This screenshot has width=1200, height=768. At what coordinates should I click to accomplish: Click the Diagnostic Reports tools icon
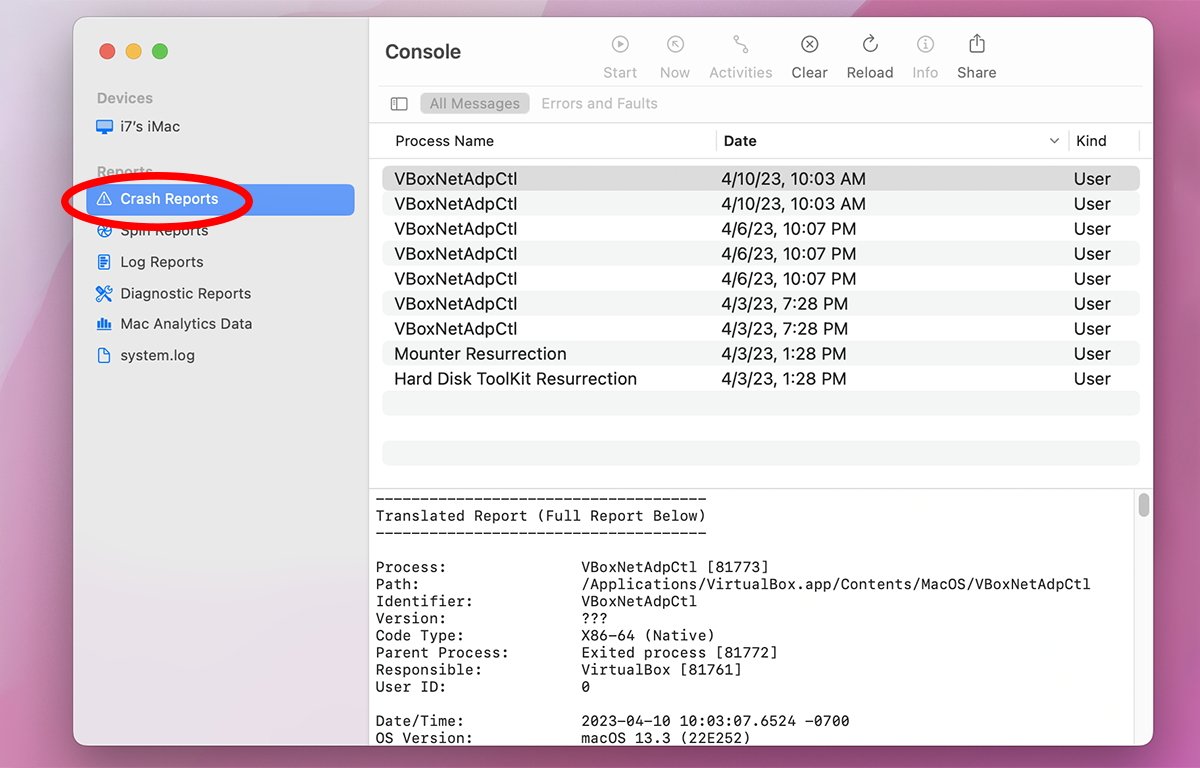coord(104,293)
